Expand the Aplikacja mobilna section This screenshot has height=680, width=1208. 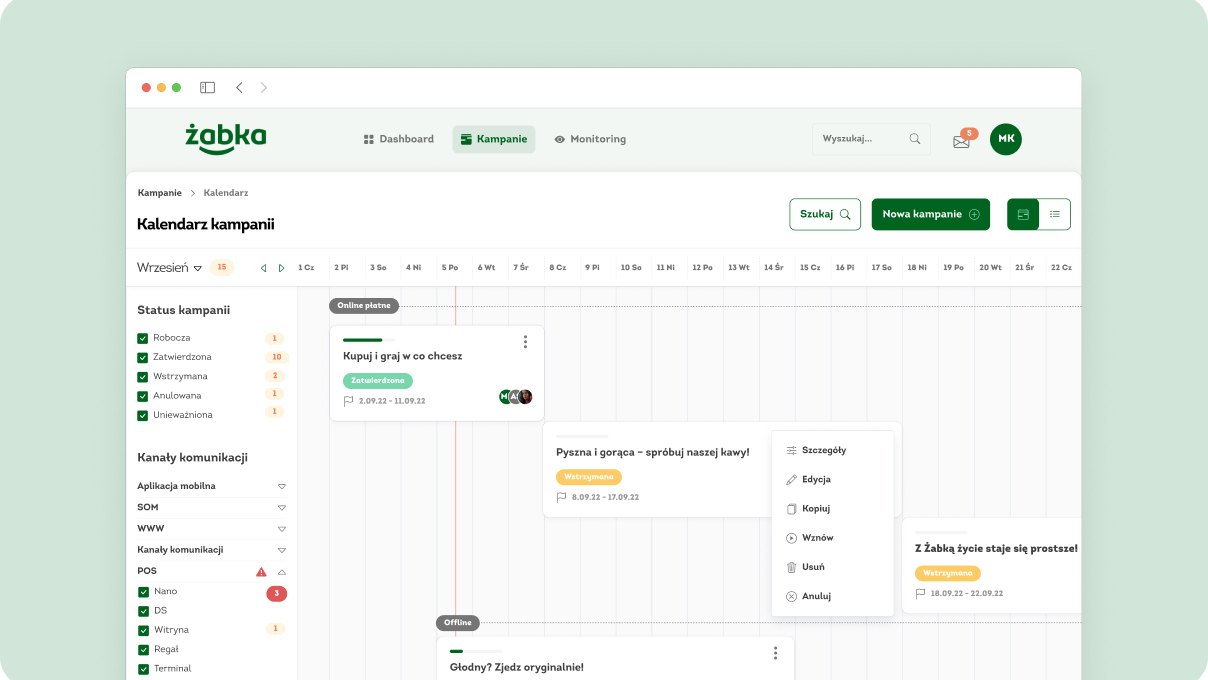(x=212, y=486)
